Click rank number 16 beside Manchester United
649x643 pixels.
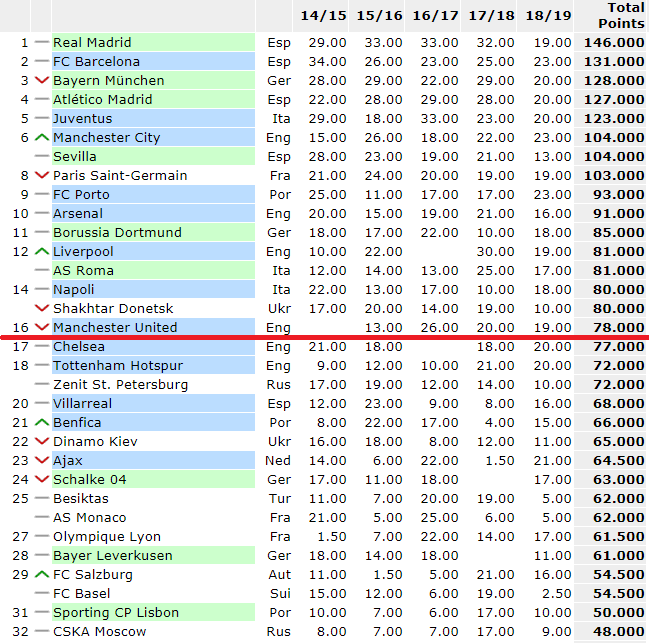20,327
